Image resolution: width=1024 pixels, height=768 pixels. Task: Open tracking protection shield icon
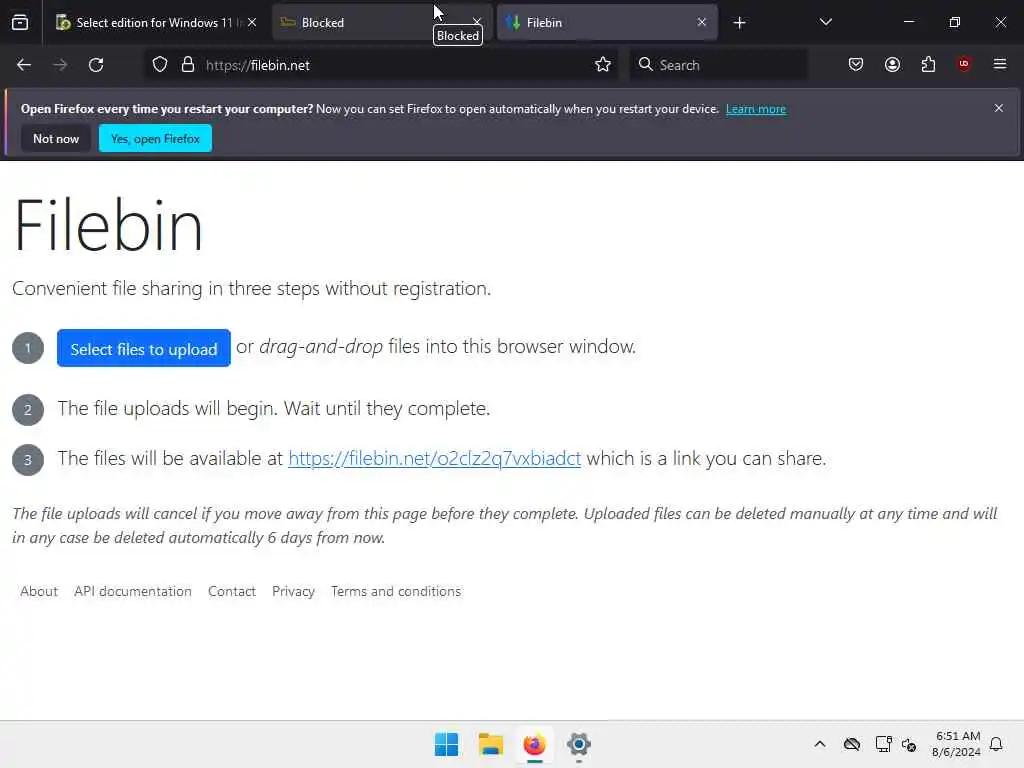(160, 65)
